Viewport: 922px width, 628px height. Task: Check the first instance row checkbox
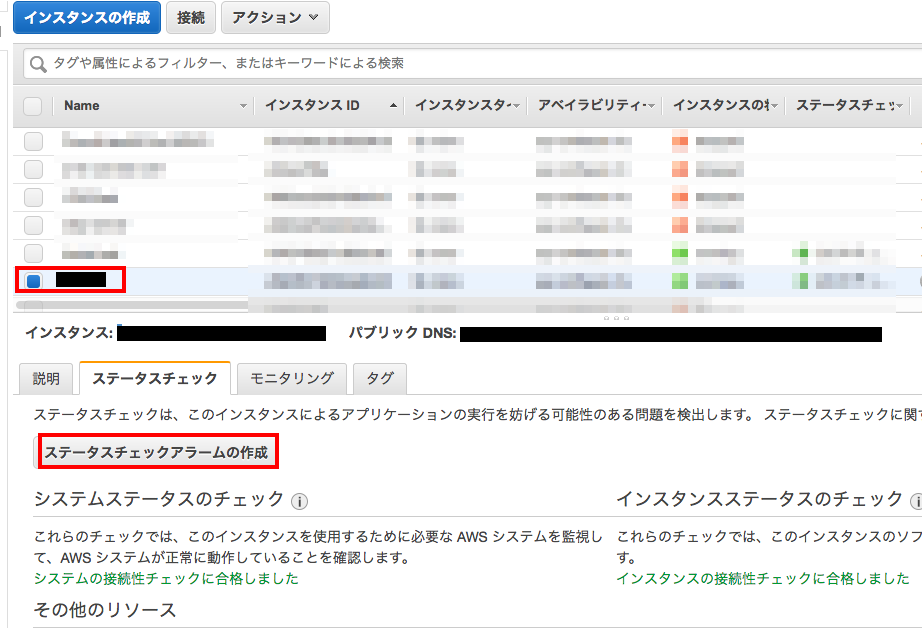[34, 141]
